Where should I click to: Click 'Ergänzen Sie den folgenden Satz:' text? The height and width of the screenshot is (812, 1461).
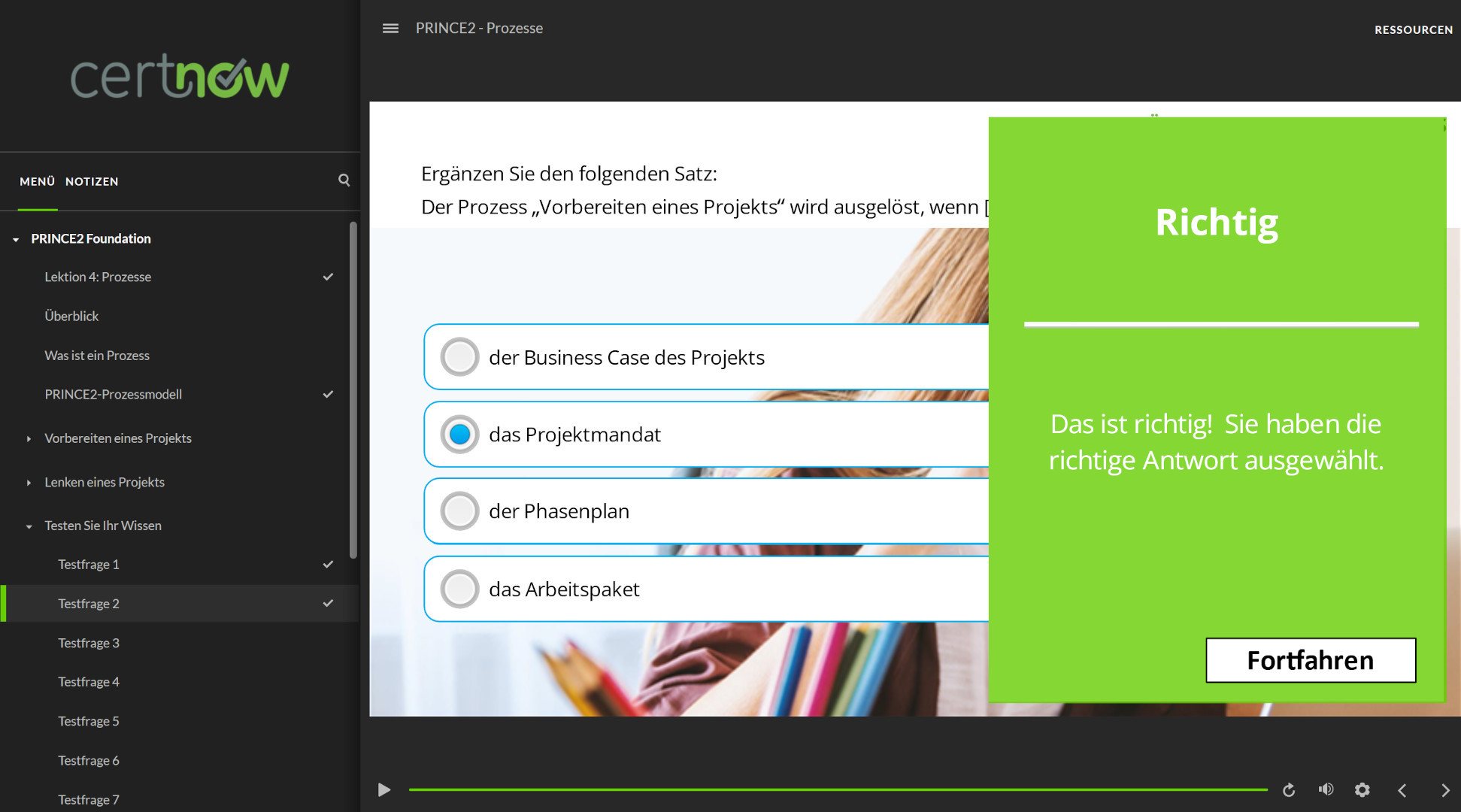coord(569,174)
